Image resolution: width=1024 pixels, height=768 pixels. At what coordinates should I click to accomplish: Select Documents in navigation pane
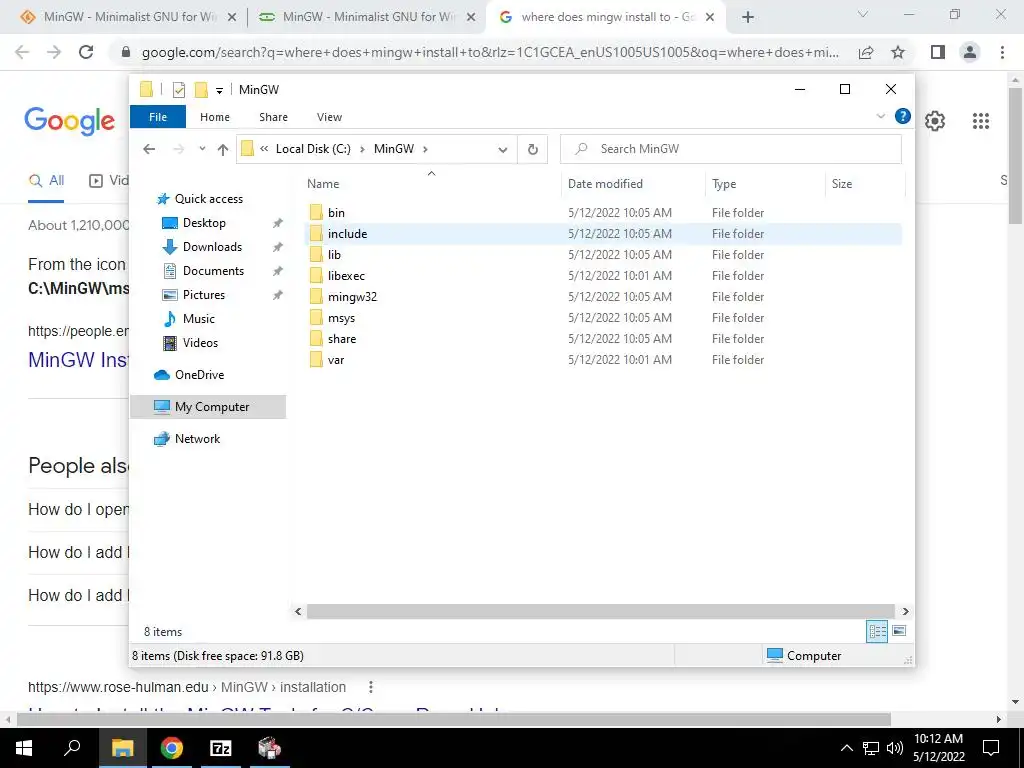click(x=213, y=271)
